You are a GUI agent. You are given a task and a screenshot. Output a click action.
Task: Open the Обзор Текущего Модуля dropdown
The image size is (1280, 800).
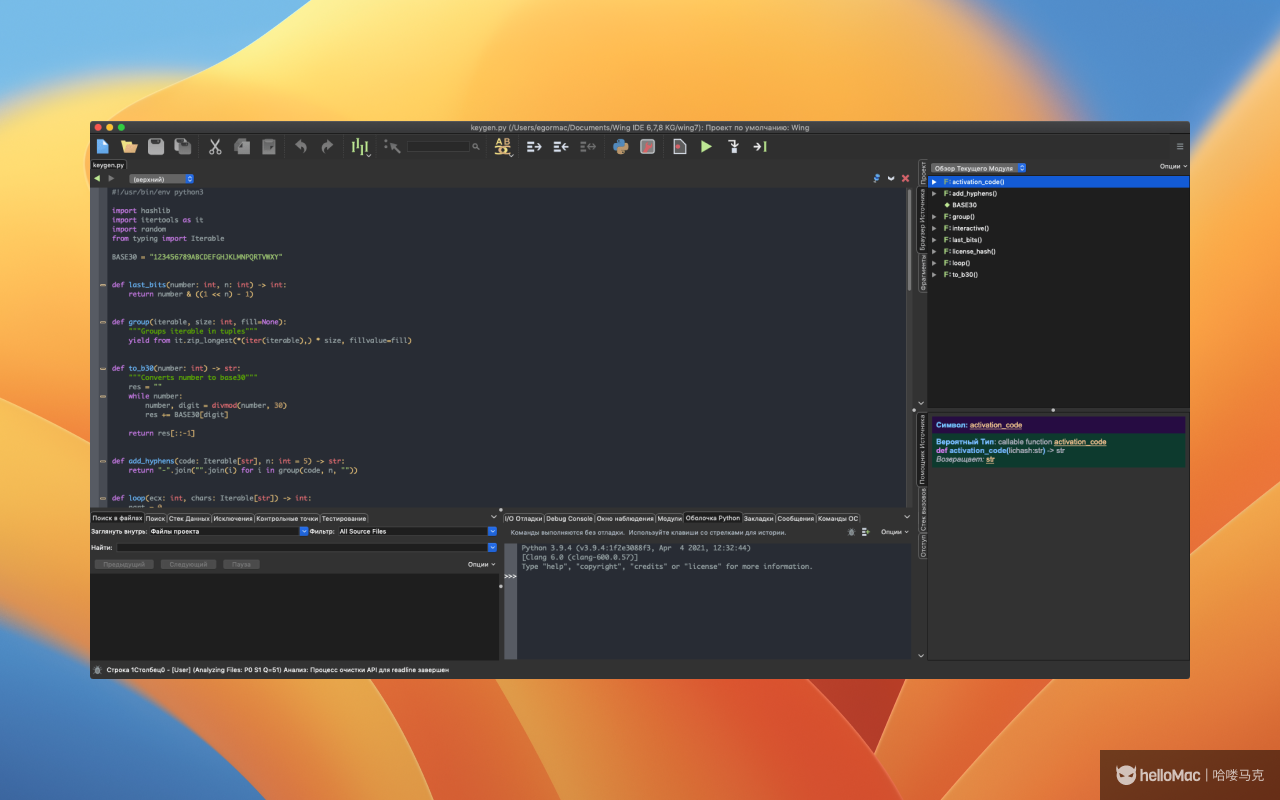[979, 168]
